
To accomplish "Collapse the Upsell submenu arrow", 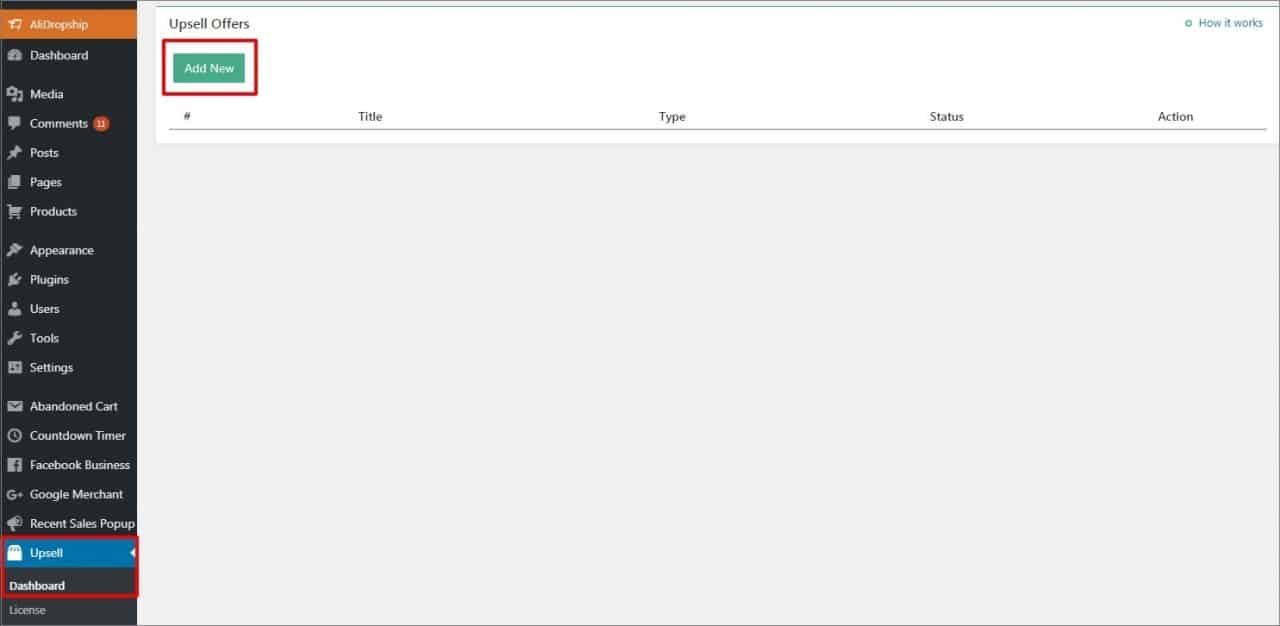I will pos(133,553).
